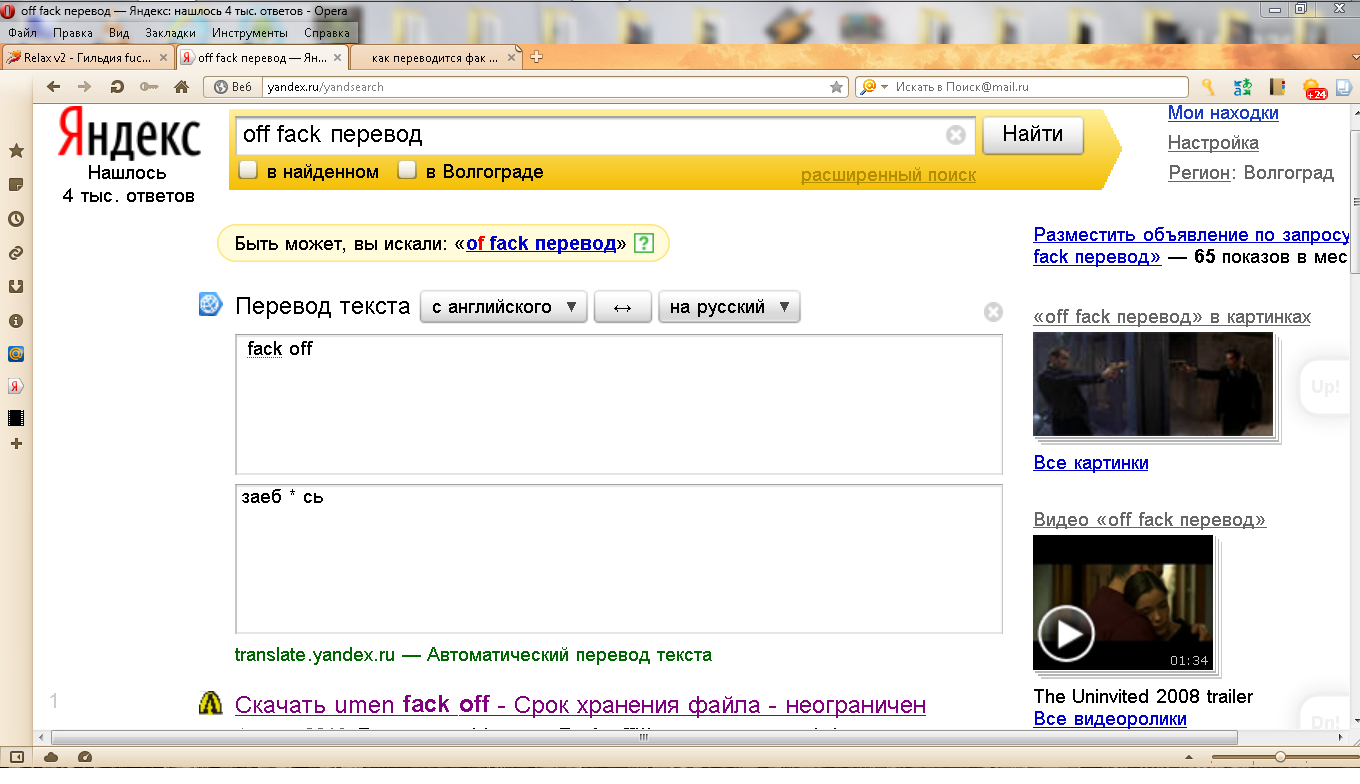The height and width of the screenshot is (784, 1360).
Task: Play the 'The Uninvited 2008 trailer' video thumbnail
Action: 1121,603
